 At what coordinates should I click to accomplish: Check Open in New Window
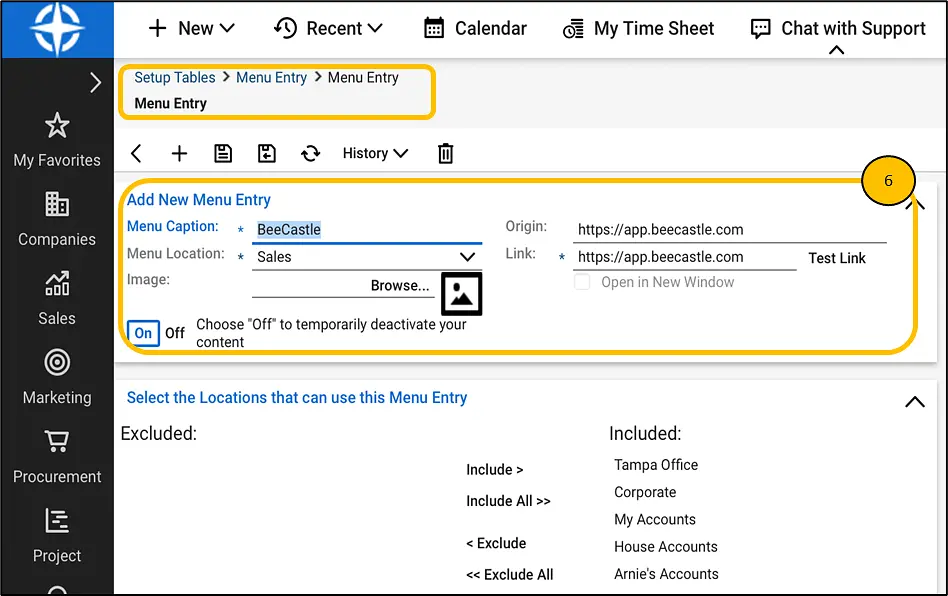(582, 282)
